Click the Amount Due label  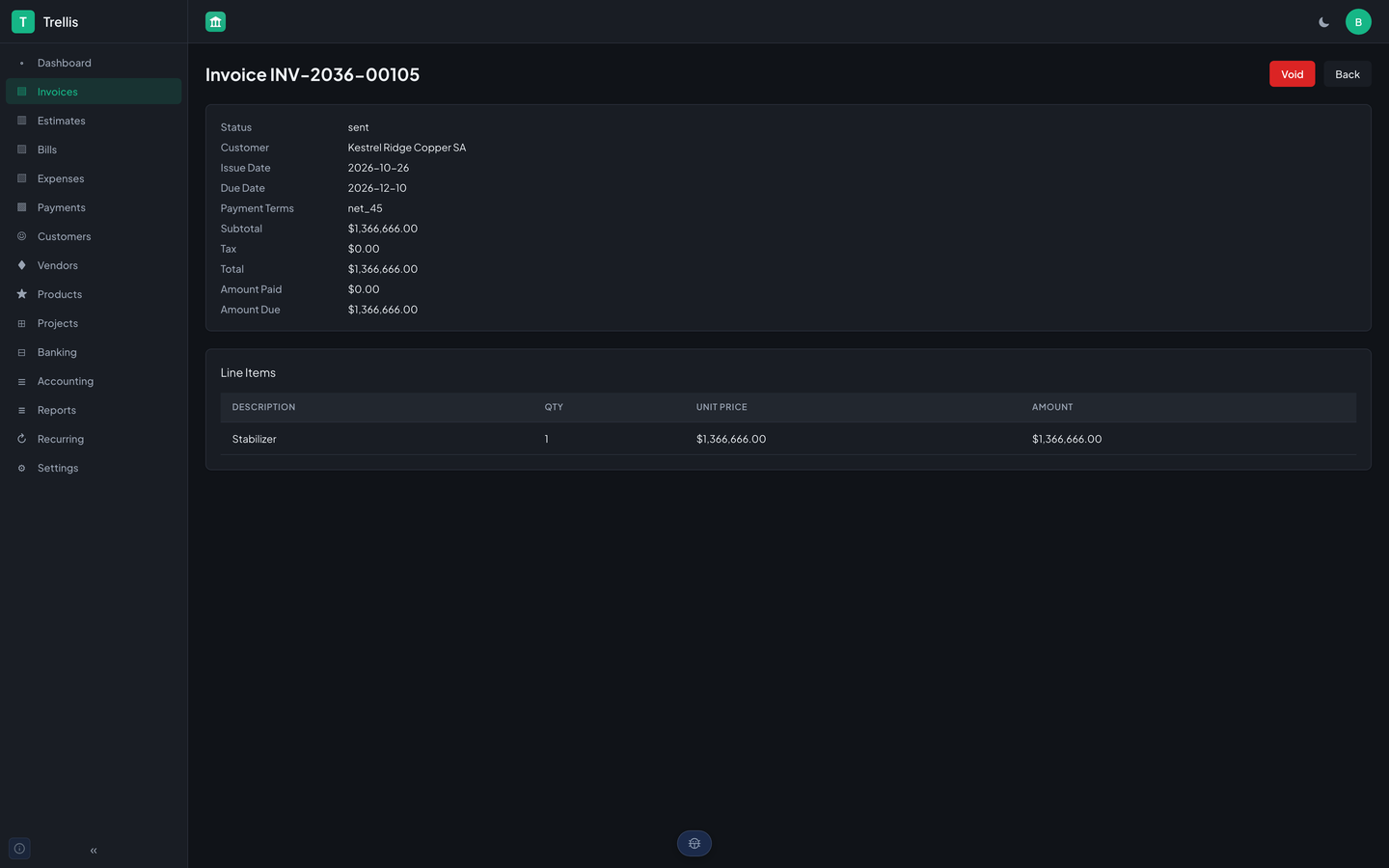coord(251,310)
